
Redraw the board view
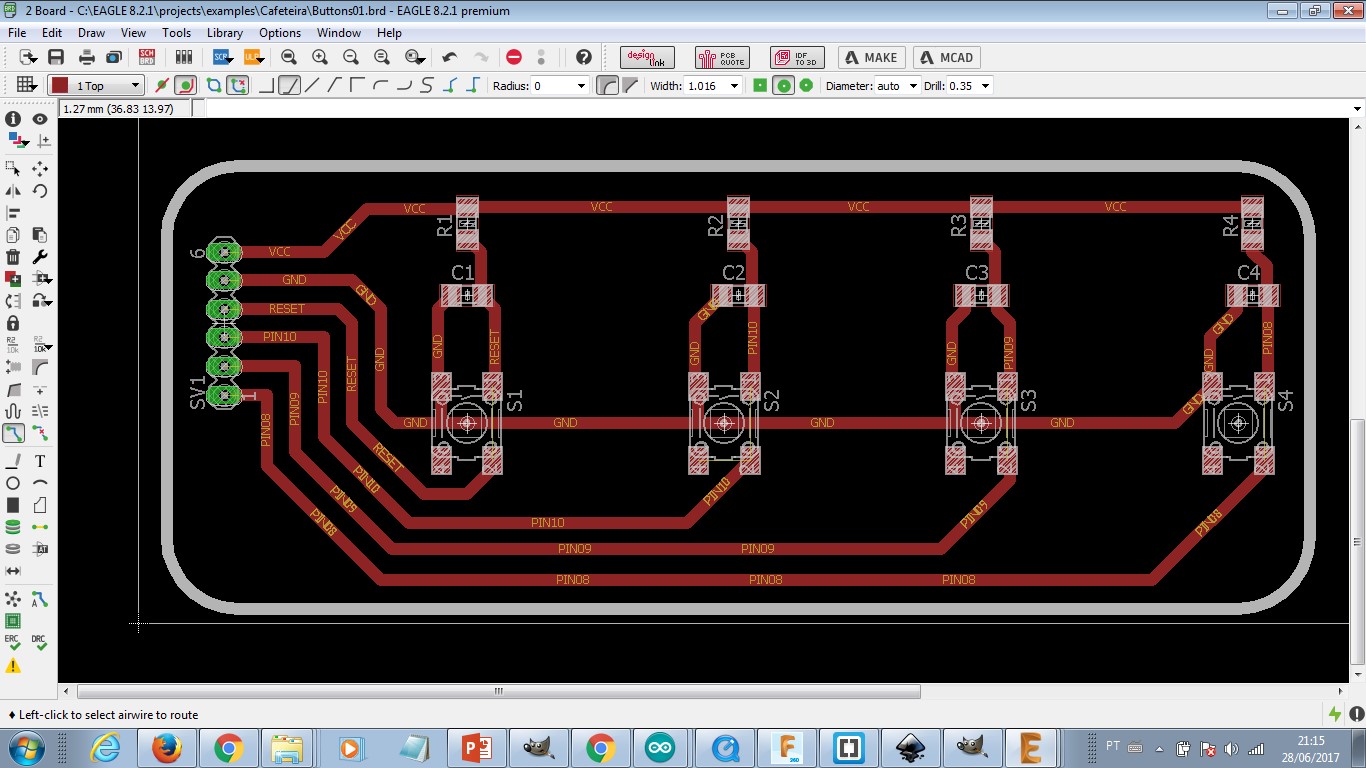point(382,58)
